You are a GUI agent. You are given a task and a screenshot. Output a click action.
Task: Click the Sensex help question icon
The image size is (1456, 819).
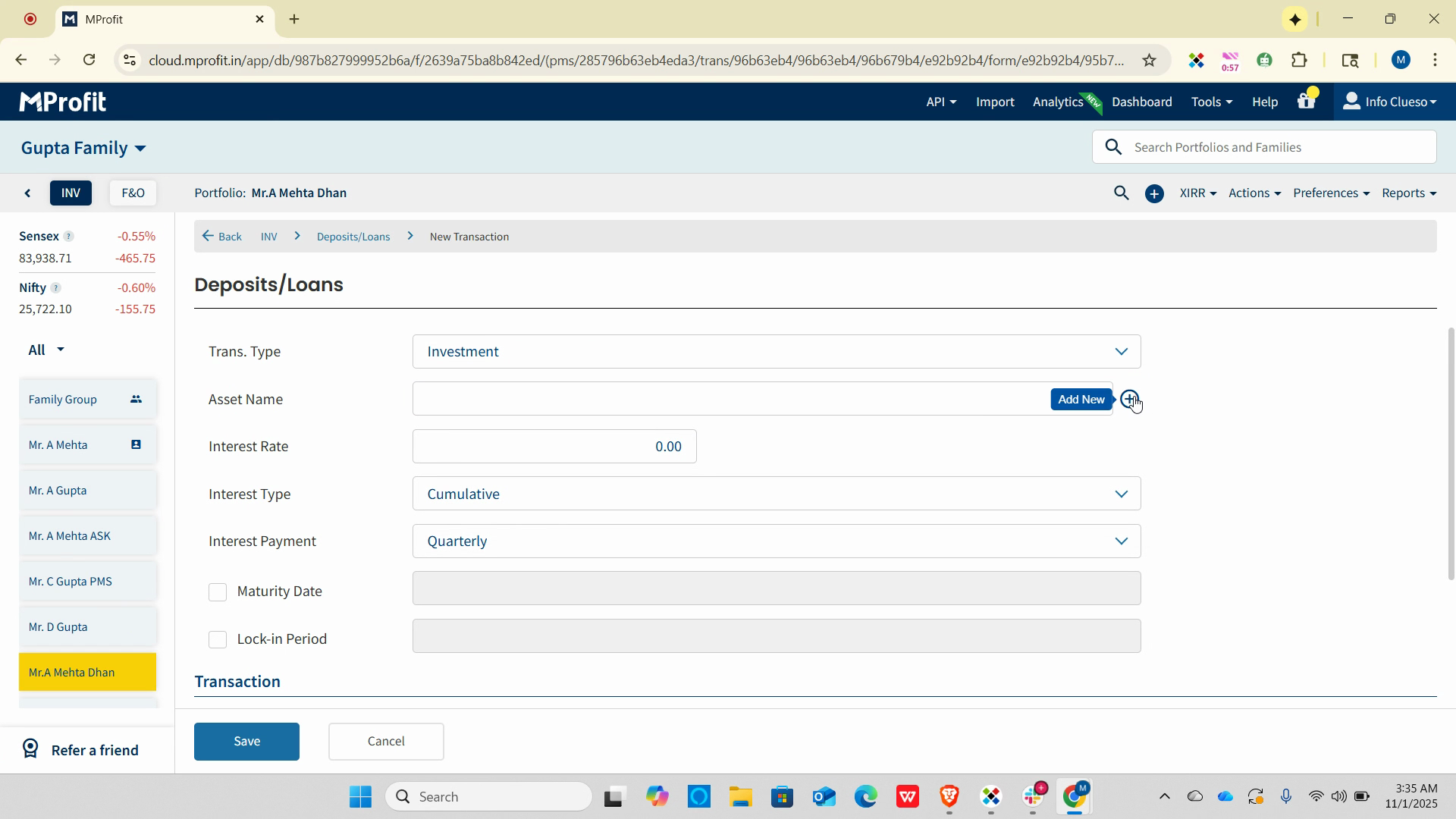click(x=68, y=237)
